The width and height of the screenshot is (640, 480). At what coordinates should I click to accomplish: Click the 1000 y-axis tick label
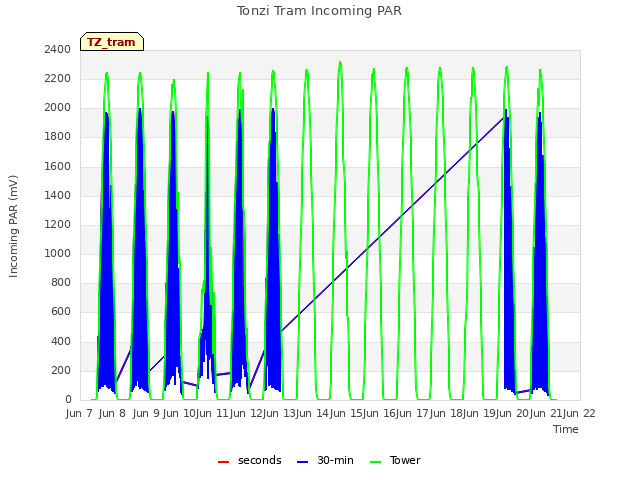click(x=58, y=253)
